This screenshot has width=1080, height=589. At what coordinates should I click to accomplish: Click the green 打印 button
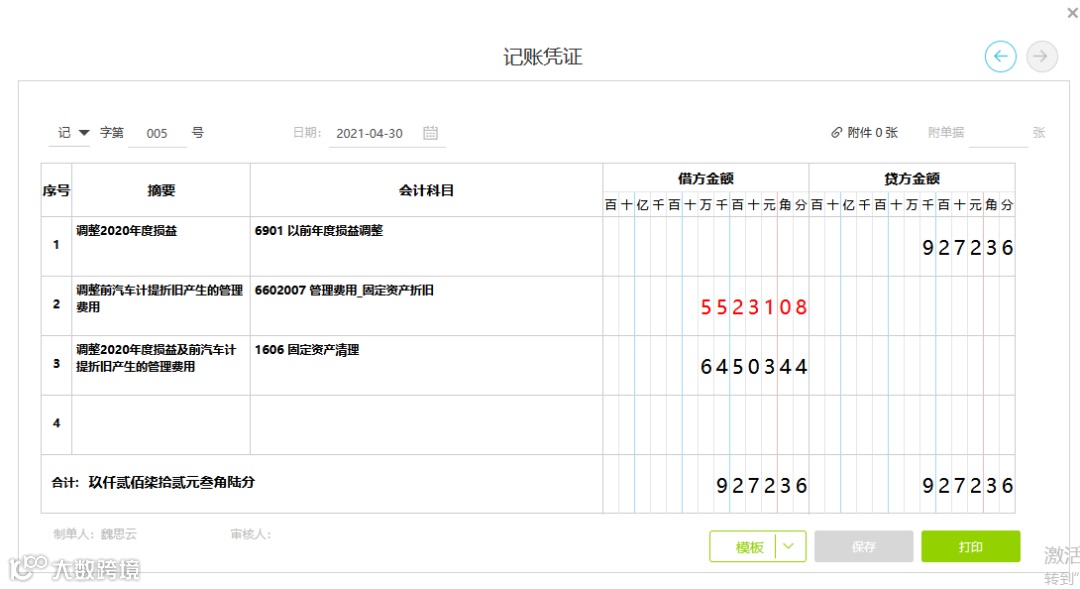[x=970, y=546]
